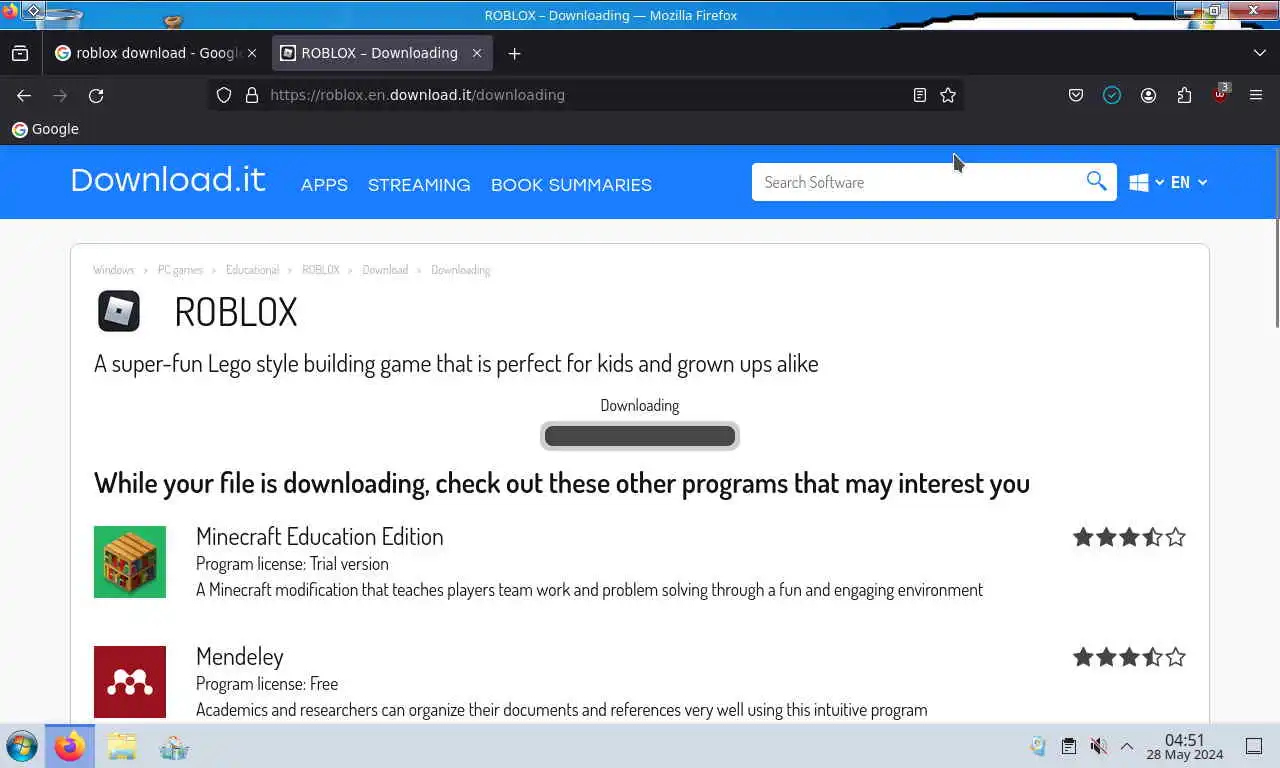The image size is (1280, 768).
Task: Open file manager from taskbar
Action: click(122, 746)
